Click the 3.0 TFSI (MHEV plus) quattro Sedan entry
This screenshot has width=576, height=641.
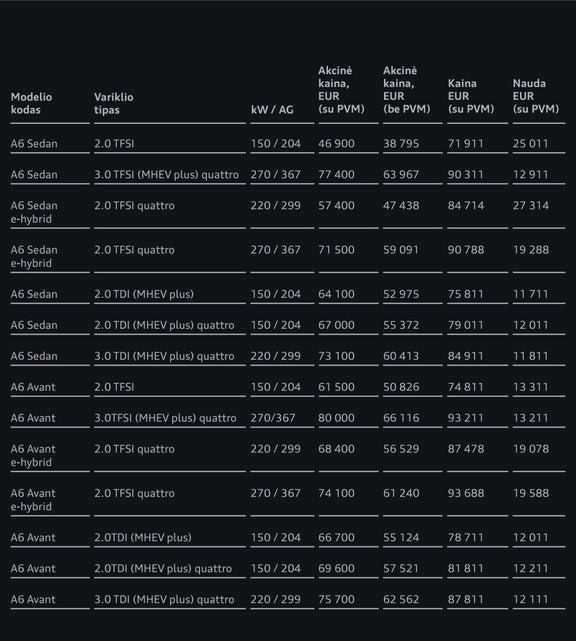166,175
